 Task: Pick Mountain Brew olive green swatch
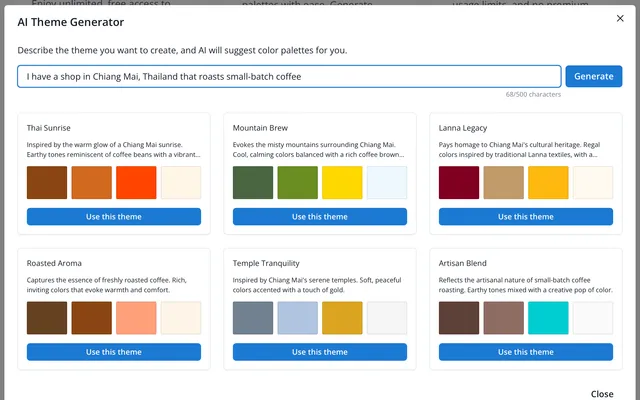coord(298,182)
